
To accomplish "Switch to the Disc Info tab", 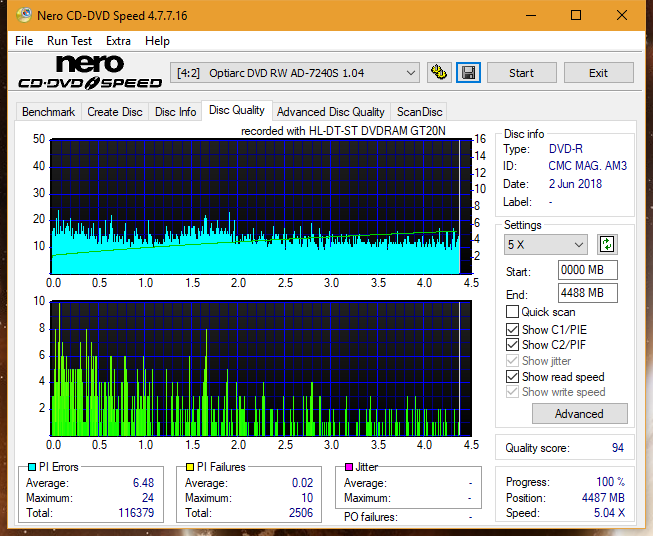I will point(175,112).
